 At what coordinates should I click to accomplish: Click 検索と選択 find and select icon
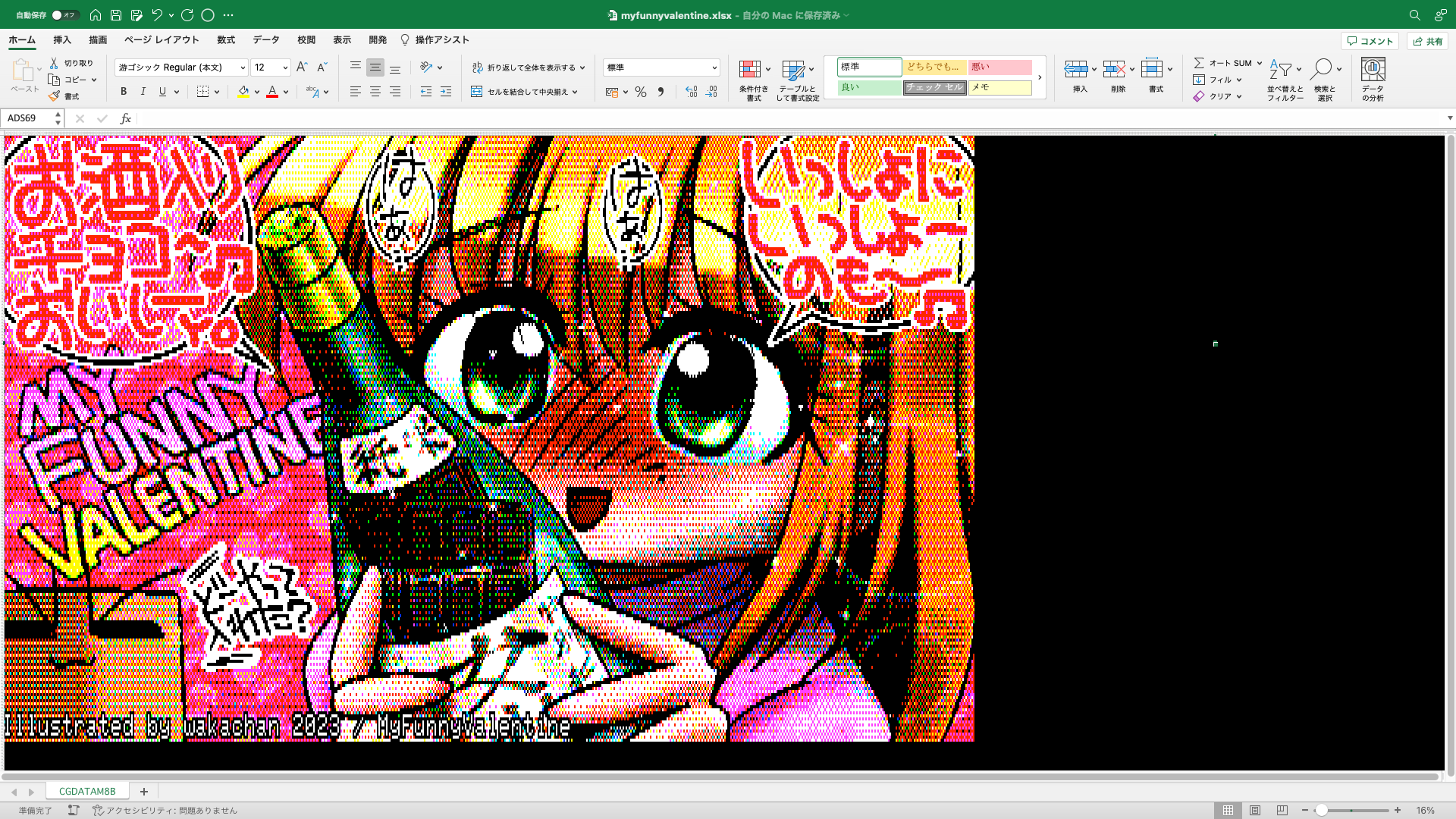click(x=1321, y=70)
